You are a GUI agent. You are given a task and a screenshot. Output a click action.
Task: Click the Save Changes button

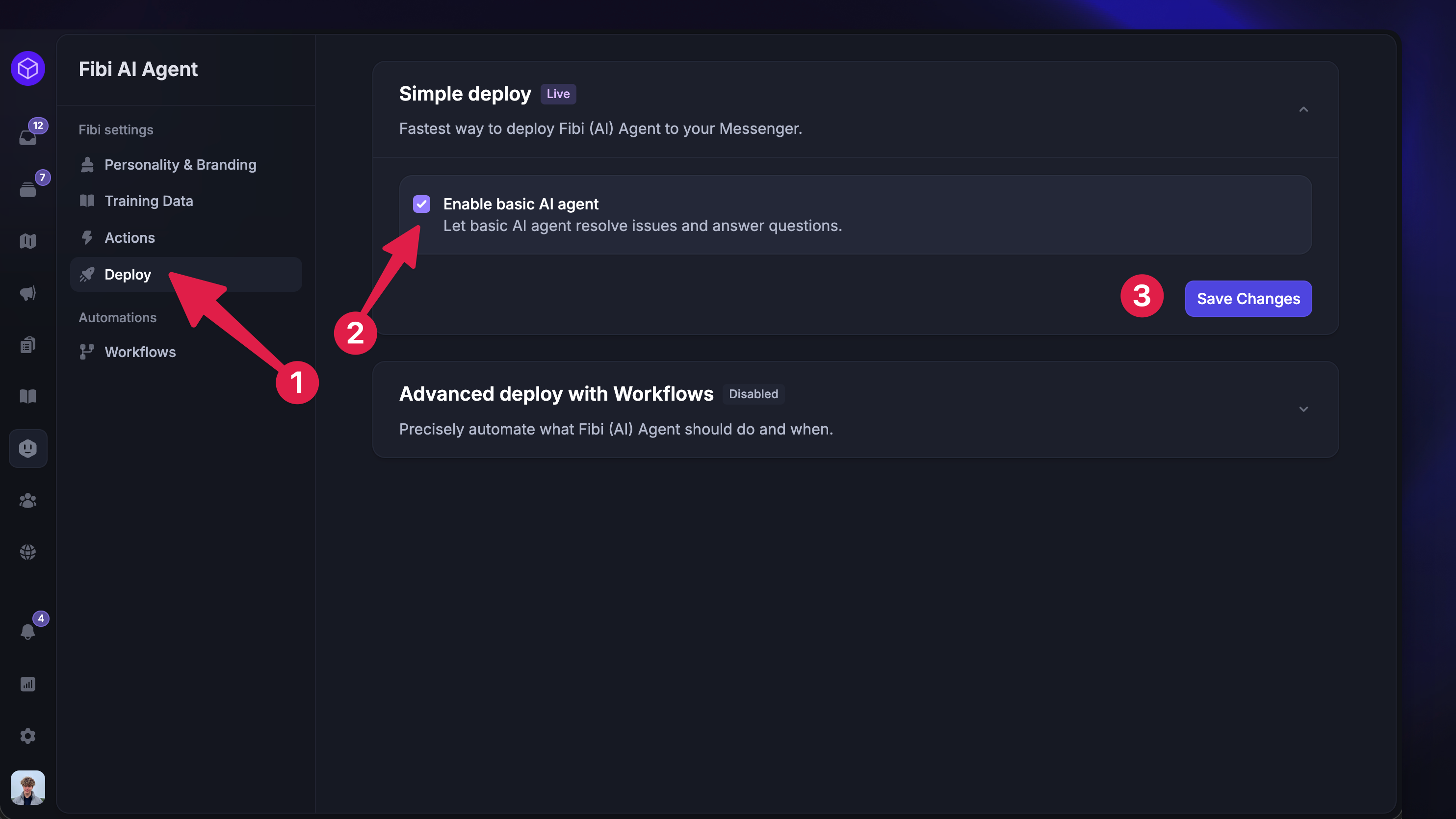coord(1248,299)
